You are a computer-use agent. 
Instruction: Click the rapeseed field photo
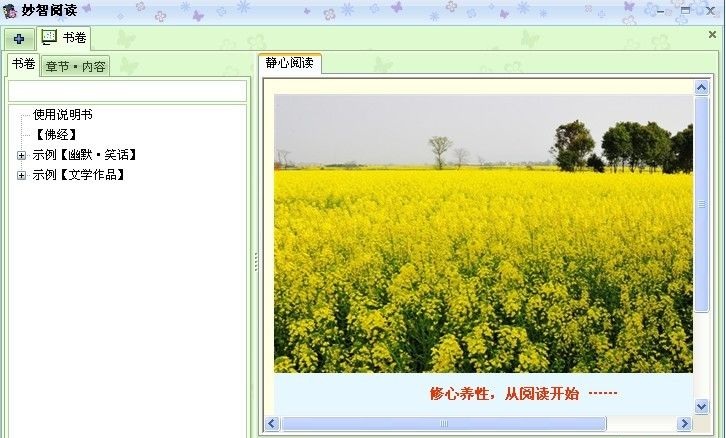483,233
